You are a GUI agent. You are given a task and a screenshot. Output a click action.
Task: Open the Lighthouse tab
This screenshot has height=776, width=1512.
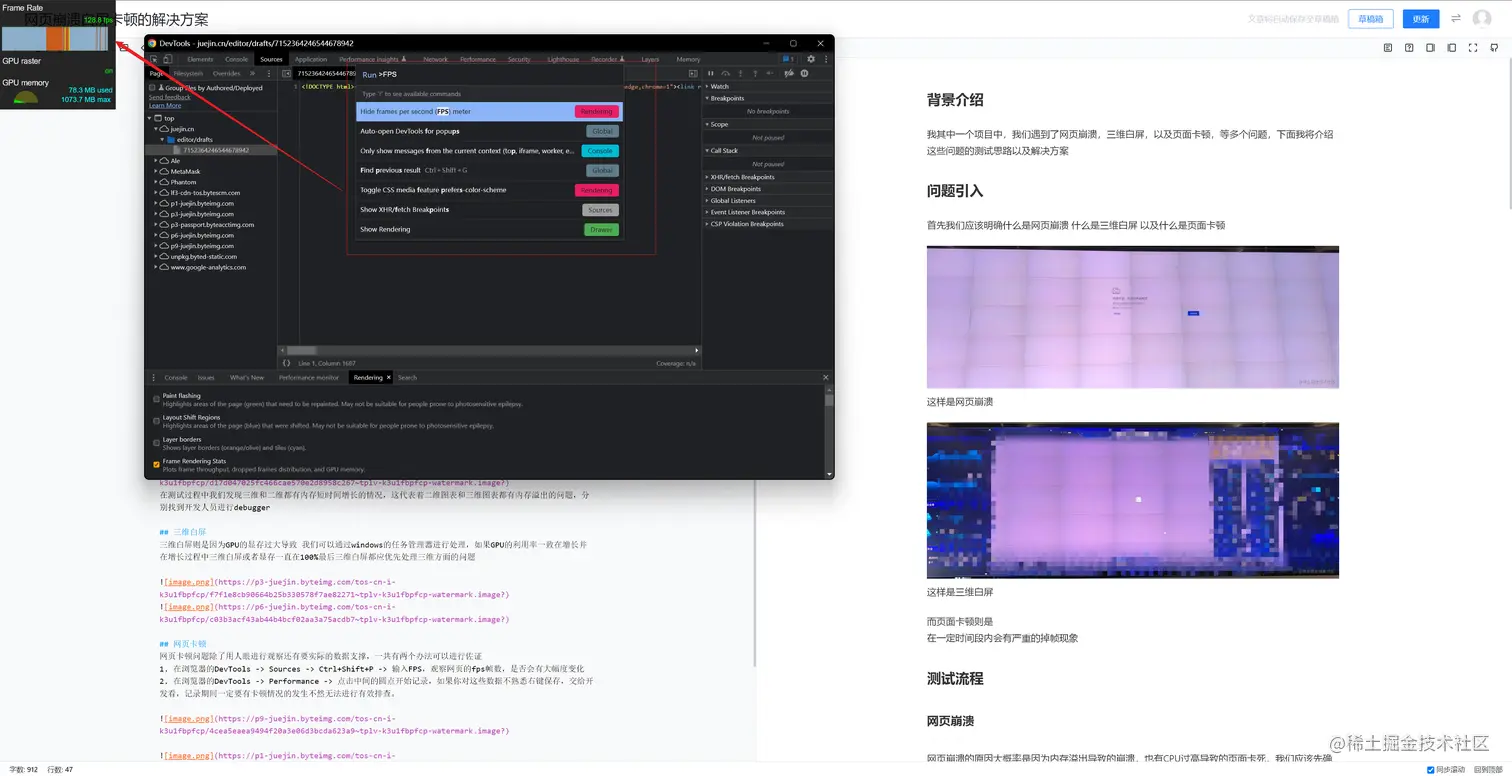pyautogui.click(x=563, y=59)
